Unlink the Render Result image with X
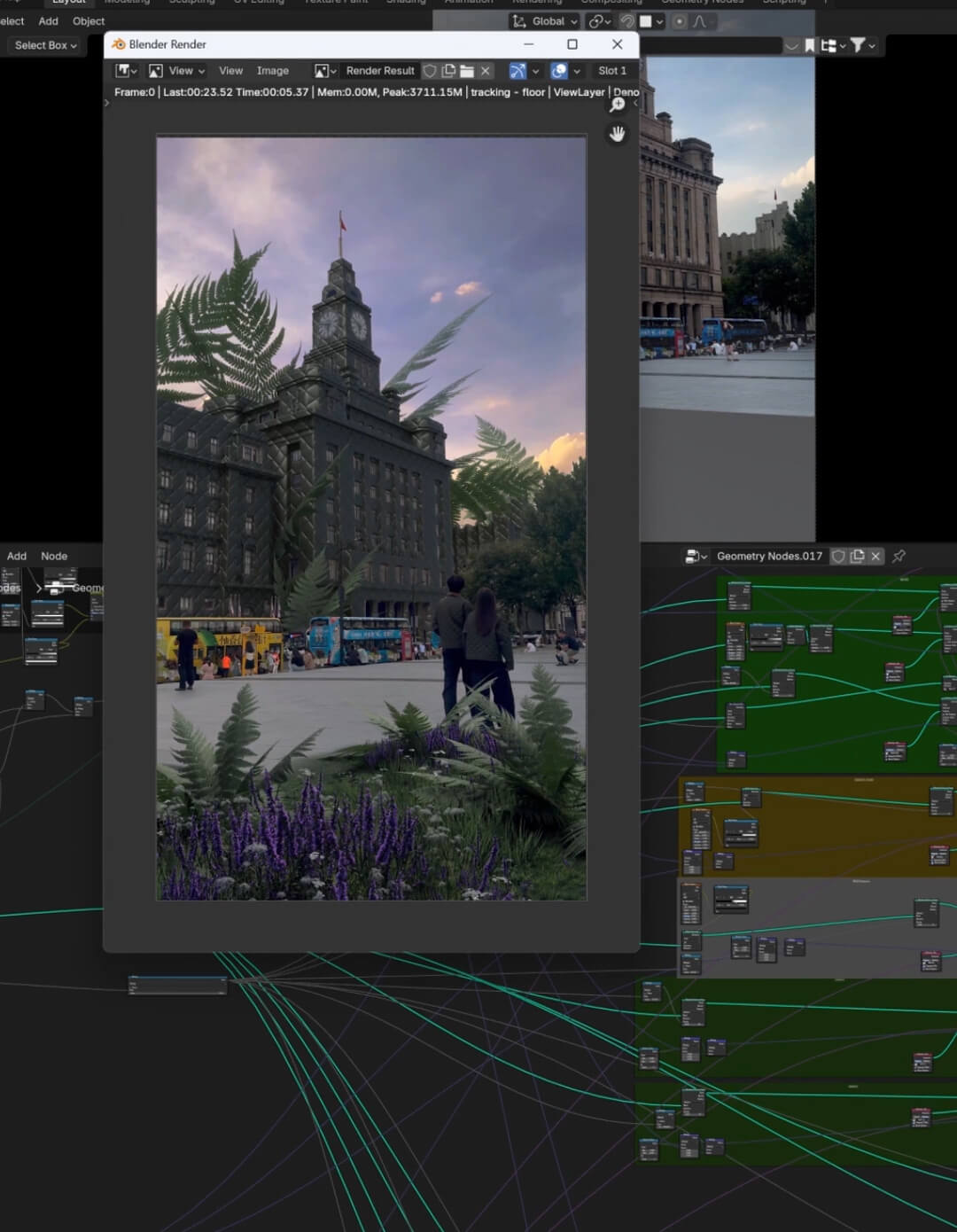 pos(486,71)
